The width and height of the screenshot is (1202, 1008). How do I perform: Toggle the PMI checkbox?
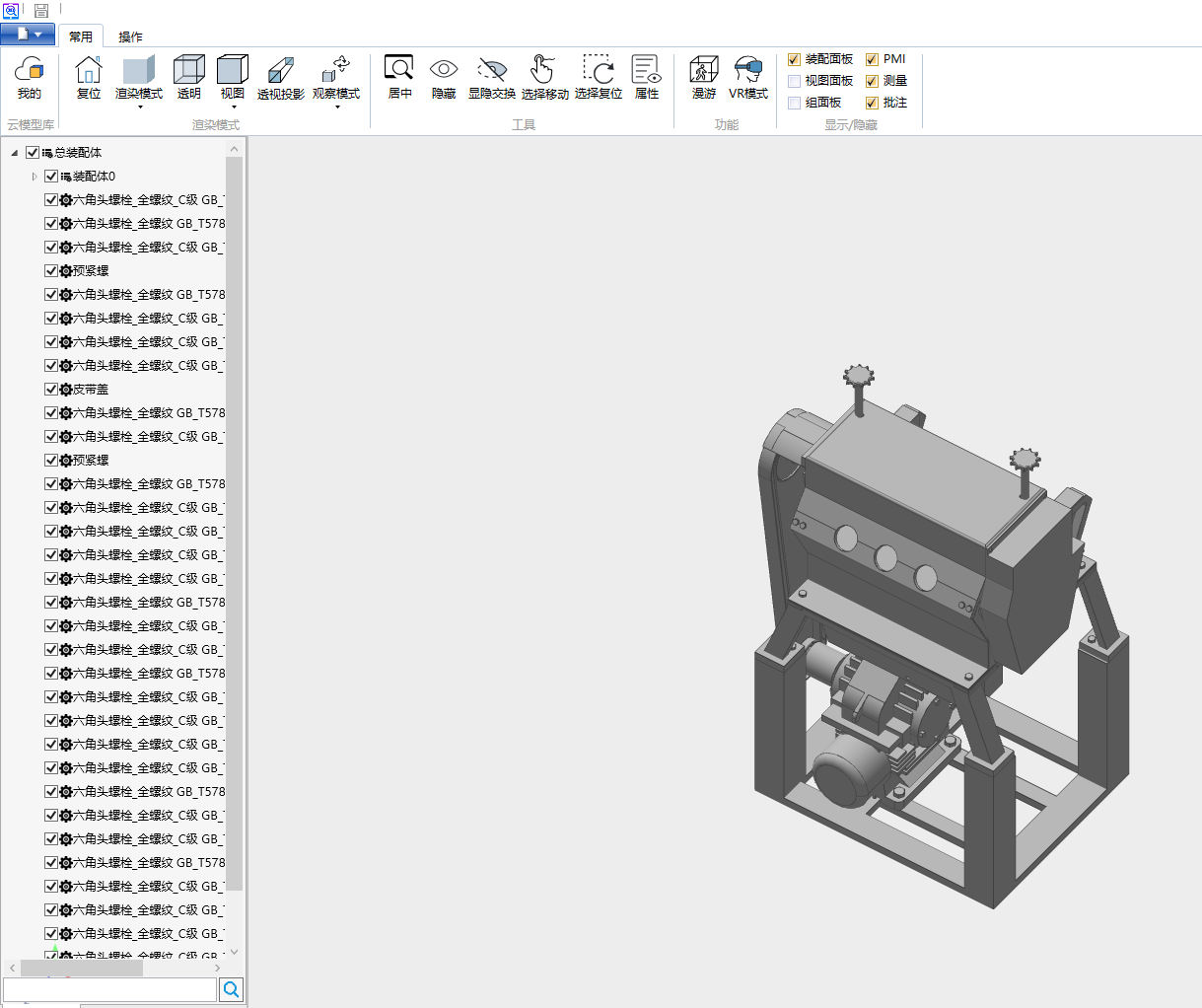click(872, 59)
